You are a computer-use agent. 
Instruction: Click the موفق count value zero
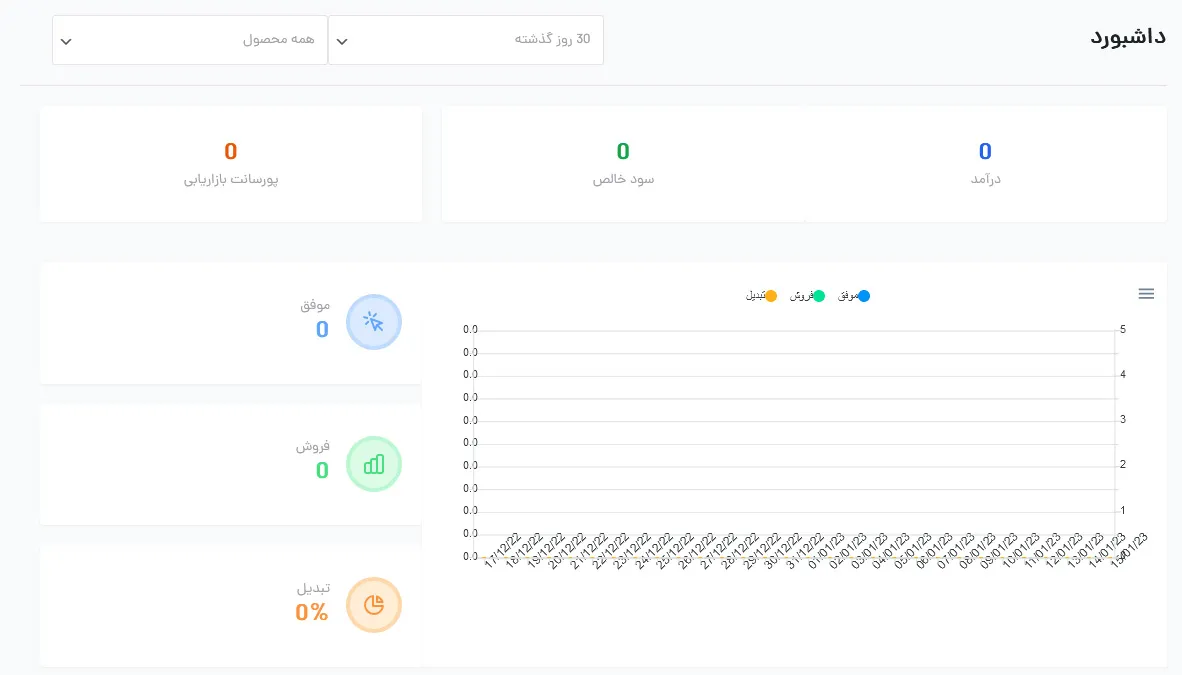click(x=322, y=330)
